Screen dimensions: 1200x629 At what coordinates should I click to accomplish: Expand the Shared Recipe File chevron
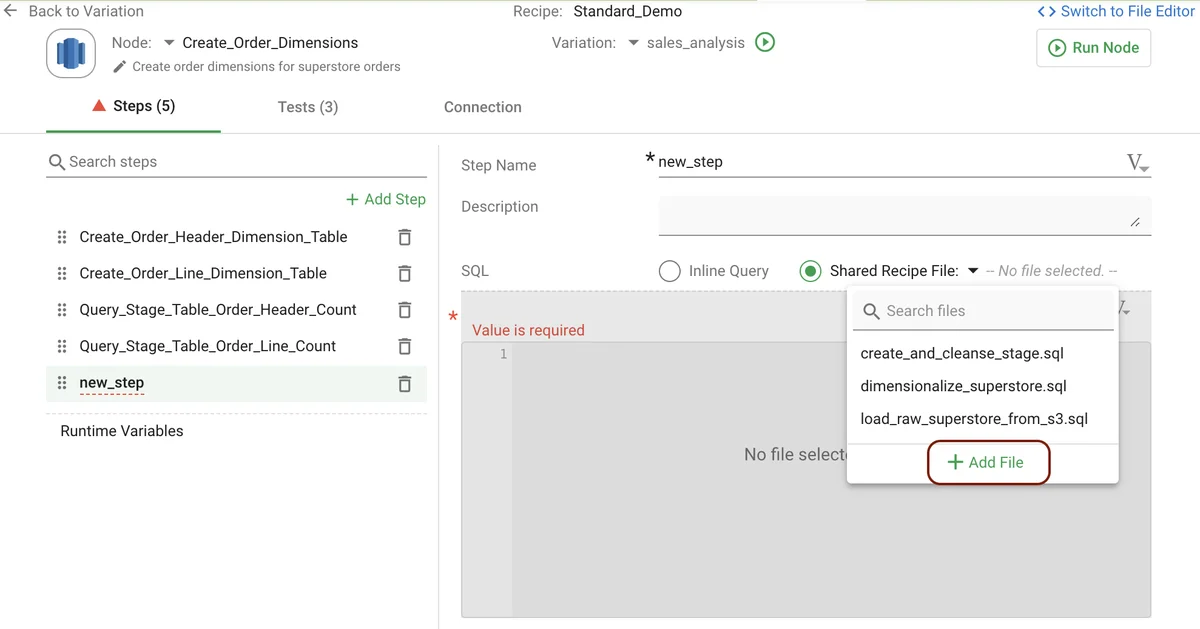point(973,270)
